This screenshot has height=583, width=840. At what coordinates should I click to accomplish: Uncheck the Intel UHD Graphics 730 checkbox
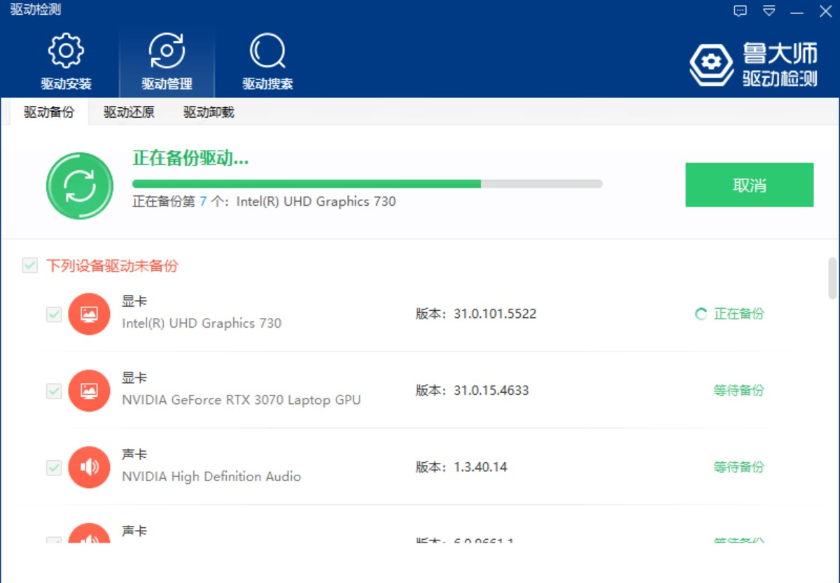tap(54, 314)
